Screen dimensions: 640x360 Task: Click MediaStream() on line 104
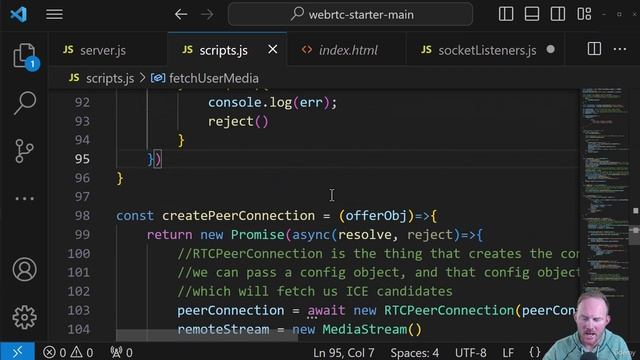[x=372, y=329]
